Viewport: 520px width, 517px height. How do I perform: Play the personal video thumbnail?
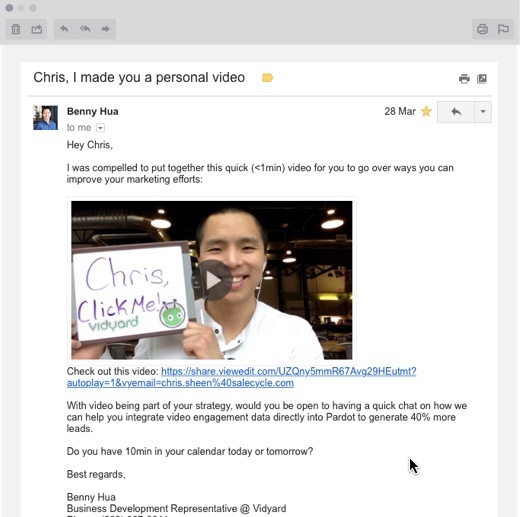pyautogui.click(x=214, y=281)
